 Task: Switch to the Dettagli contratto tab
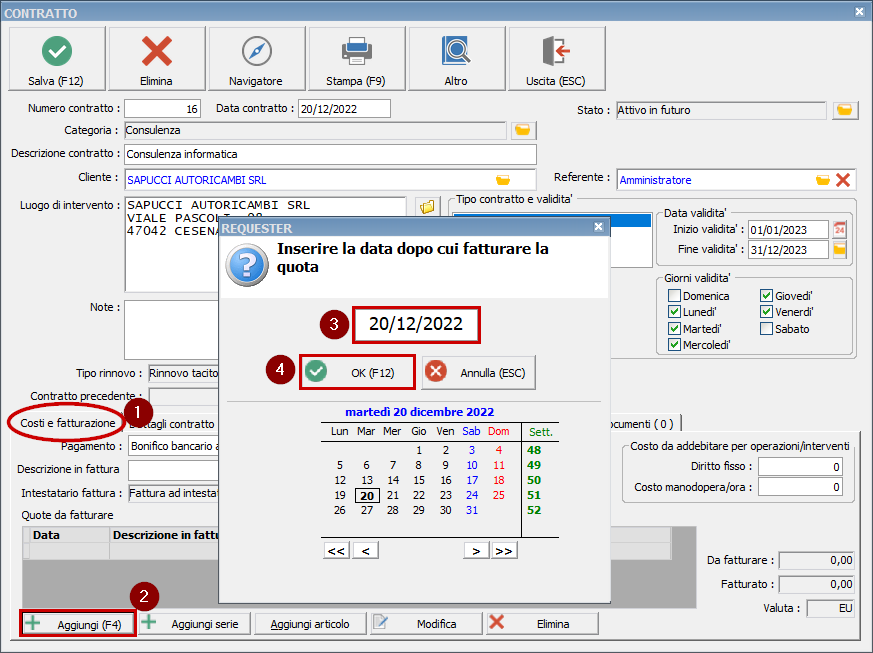172,424
